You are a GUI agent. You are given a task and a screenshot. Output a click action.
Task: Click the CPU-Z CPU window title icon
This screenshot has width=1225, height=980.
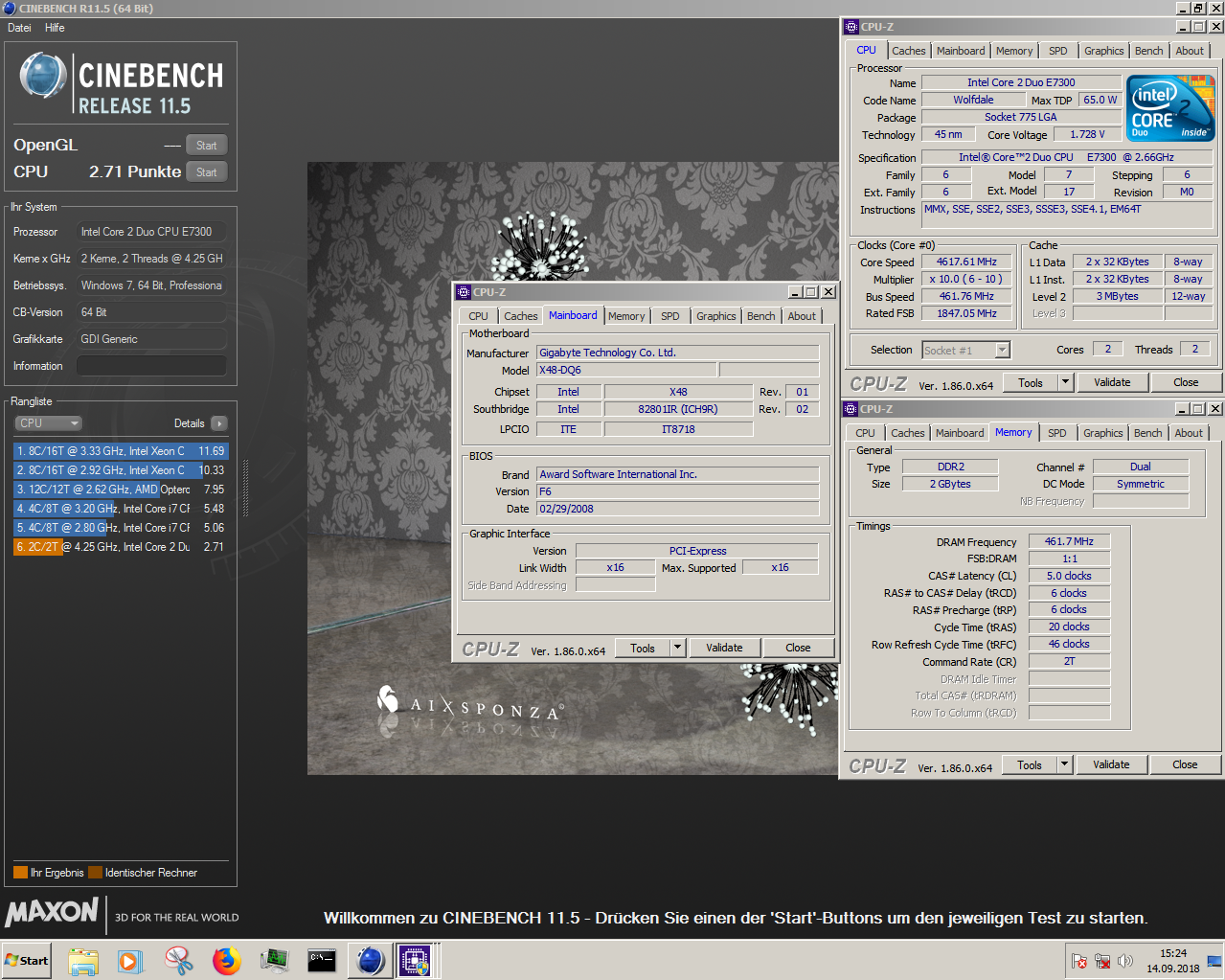(x=851, y=27)
